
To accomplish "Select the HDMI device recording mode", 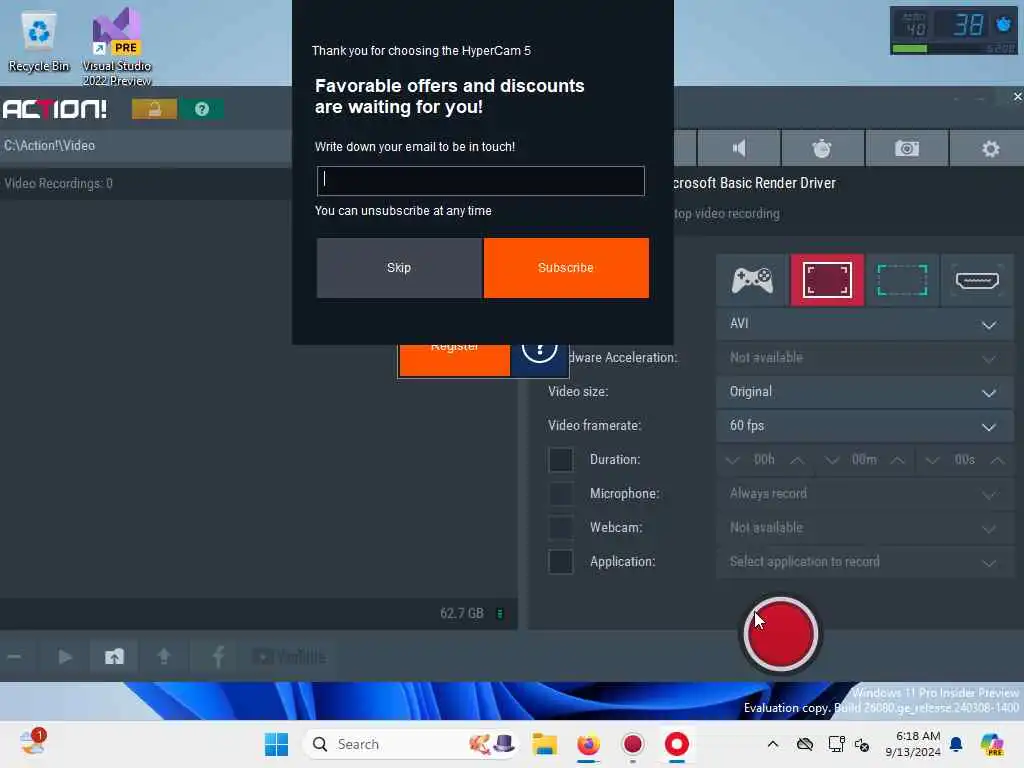I will (x=977, y=280).
